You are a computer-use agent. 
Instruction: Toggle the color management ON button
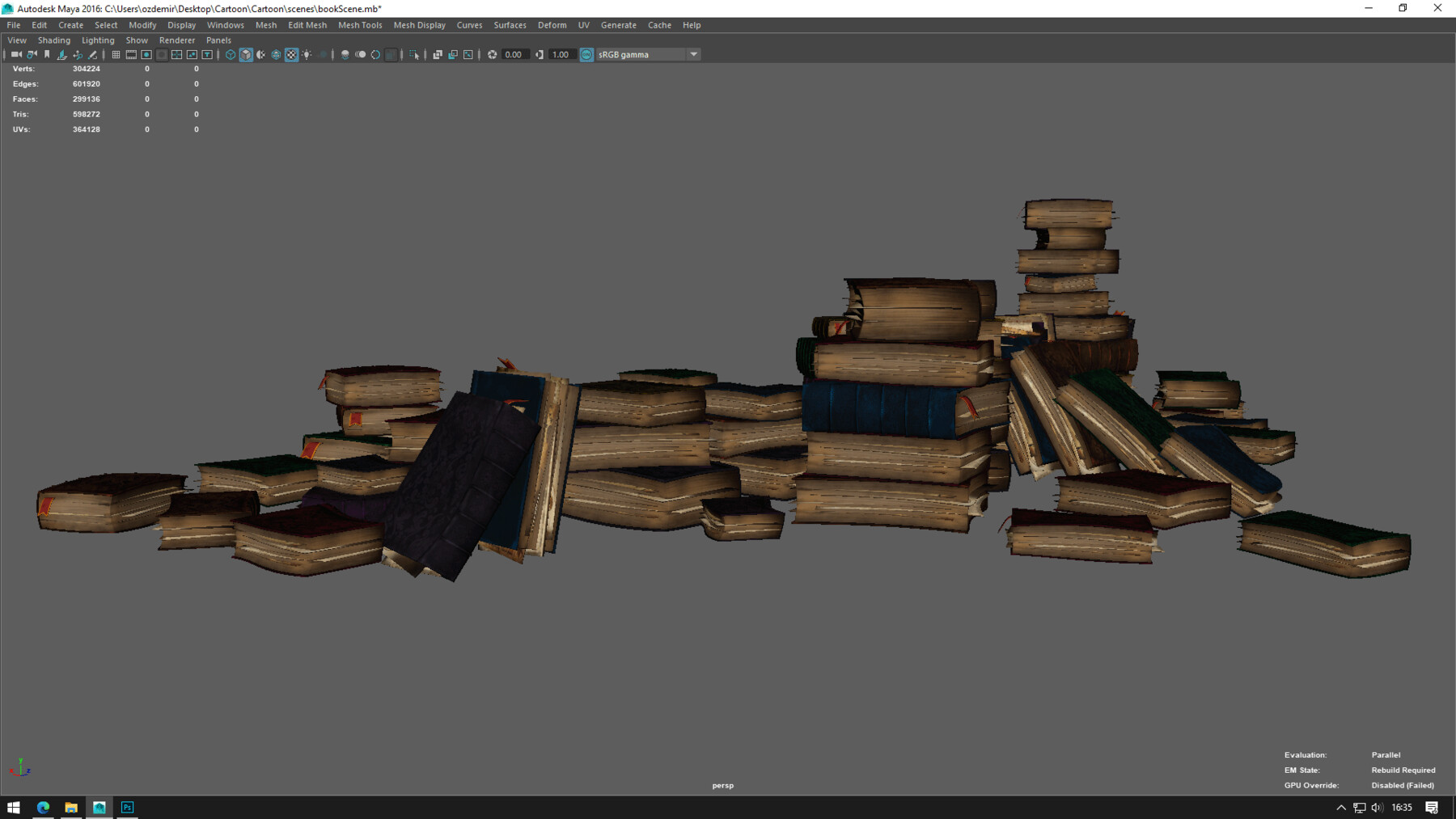tap(586, 55)
